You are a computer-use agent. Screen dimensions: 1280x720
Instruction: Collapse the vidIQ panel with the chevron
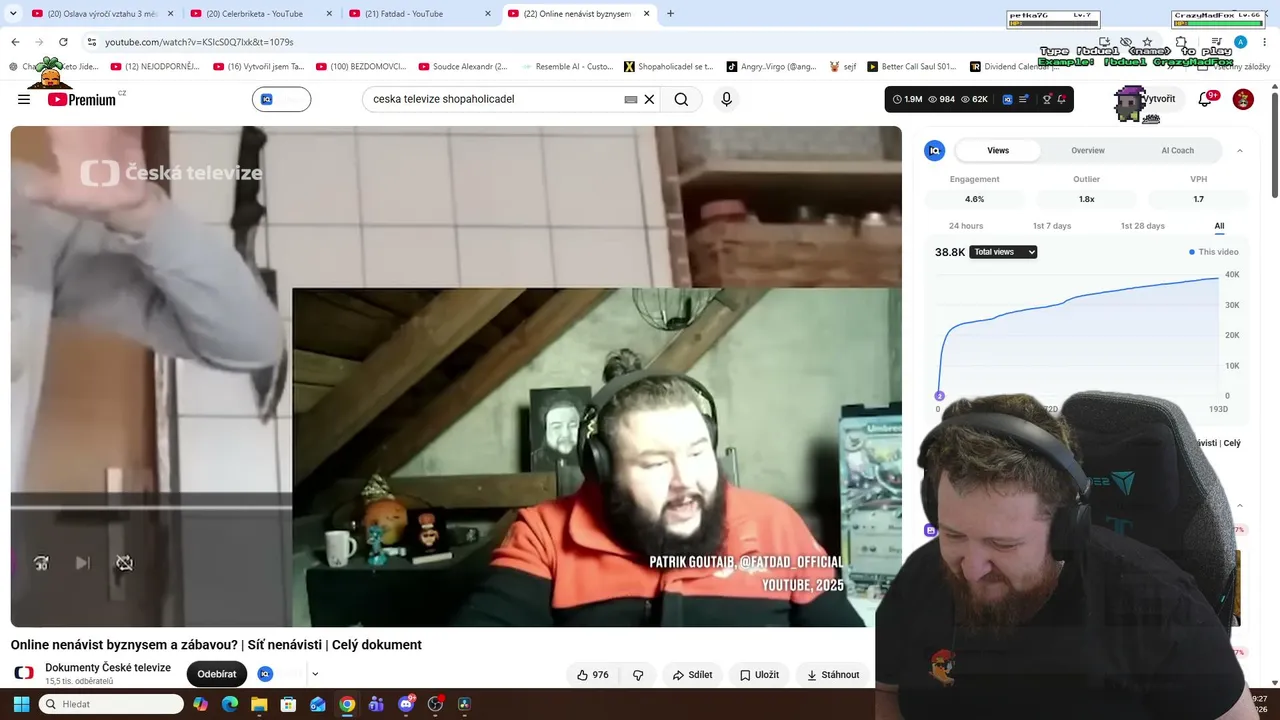pyautogui.click(x=1240, y=150)
